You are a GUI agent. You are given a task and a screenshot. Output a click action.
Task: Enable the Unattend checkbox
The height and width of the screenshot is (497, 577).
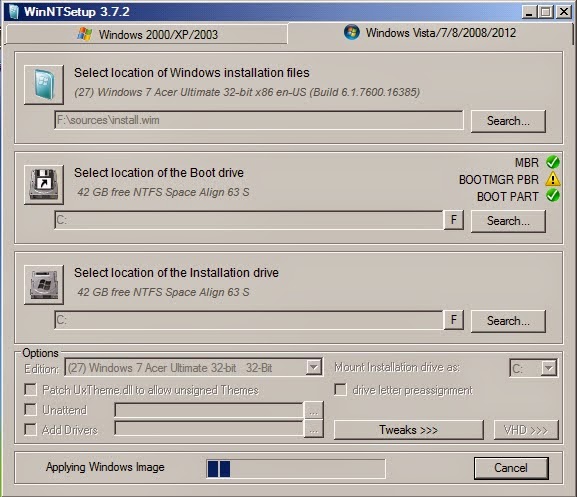tap(31, 409)
